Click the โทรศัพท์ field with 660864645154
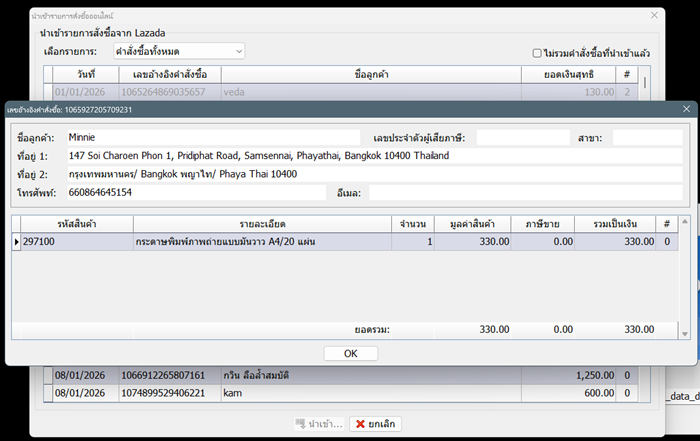Viewport: 700px width, 441px height. (195, 192)
